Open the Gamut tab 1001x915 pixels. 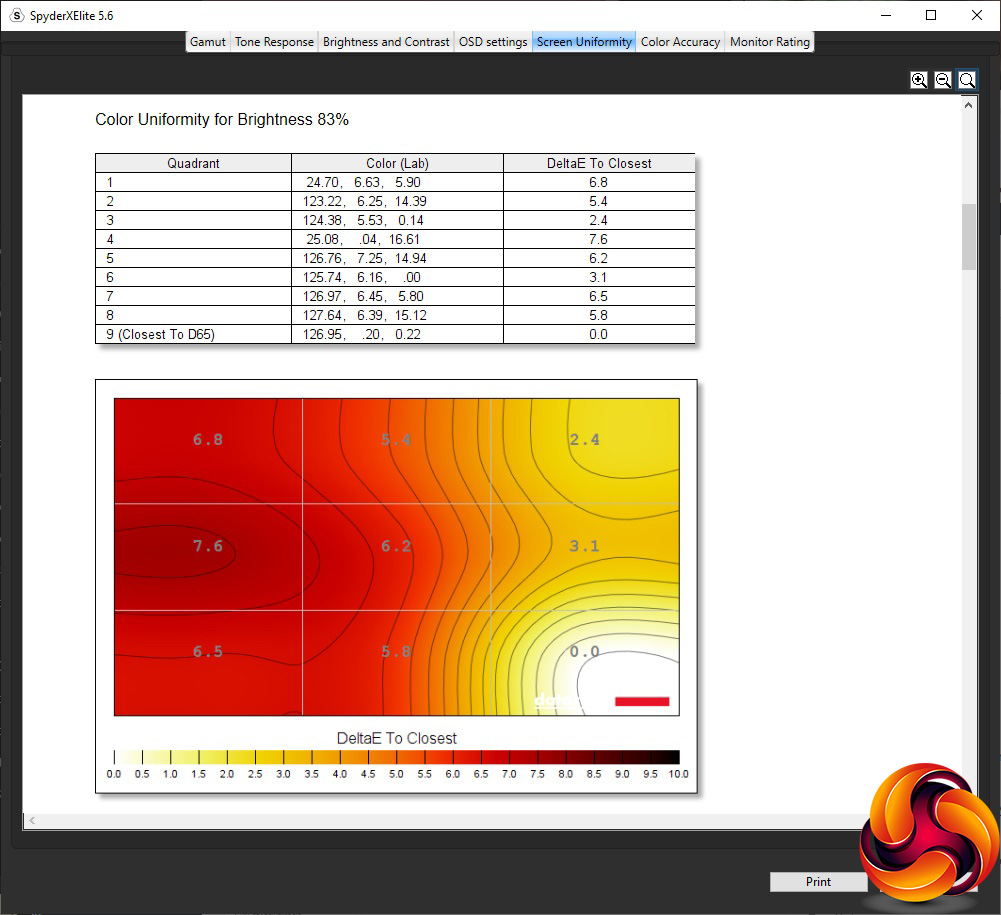[208, 42]
